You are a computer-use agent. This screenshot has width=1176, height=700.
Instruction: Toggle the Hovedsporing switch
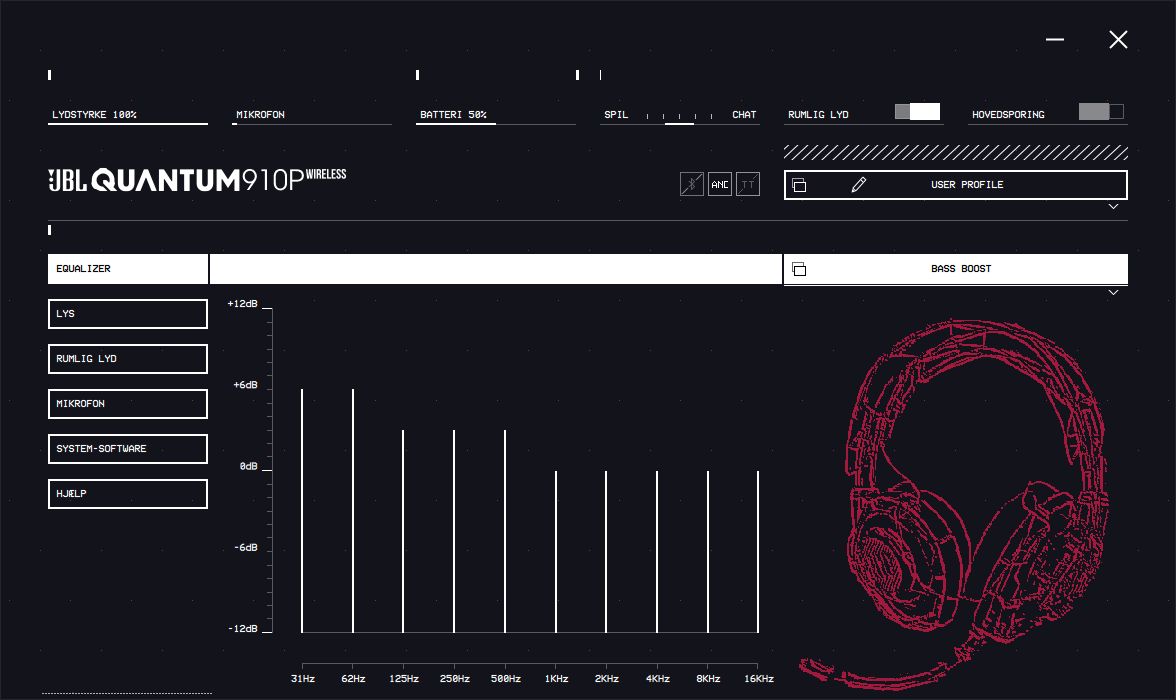pos(1101,112)
